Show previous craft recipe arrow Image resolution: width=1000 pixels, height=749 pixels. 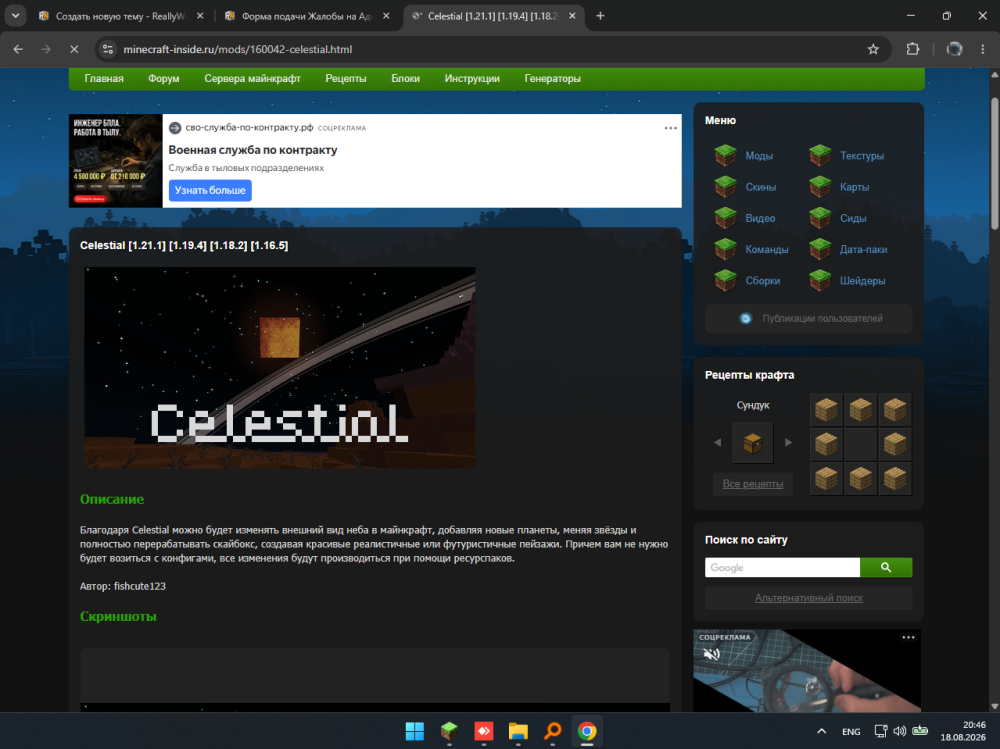tap(717, 442)
